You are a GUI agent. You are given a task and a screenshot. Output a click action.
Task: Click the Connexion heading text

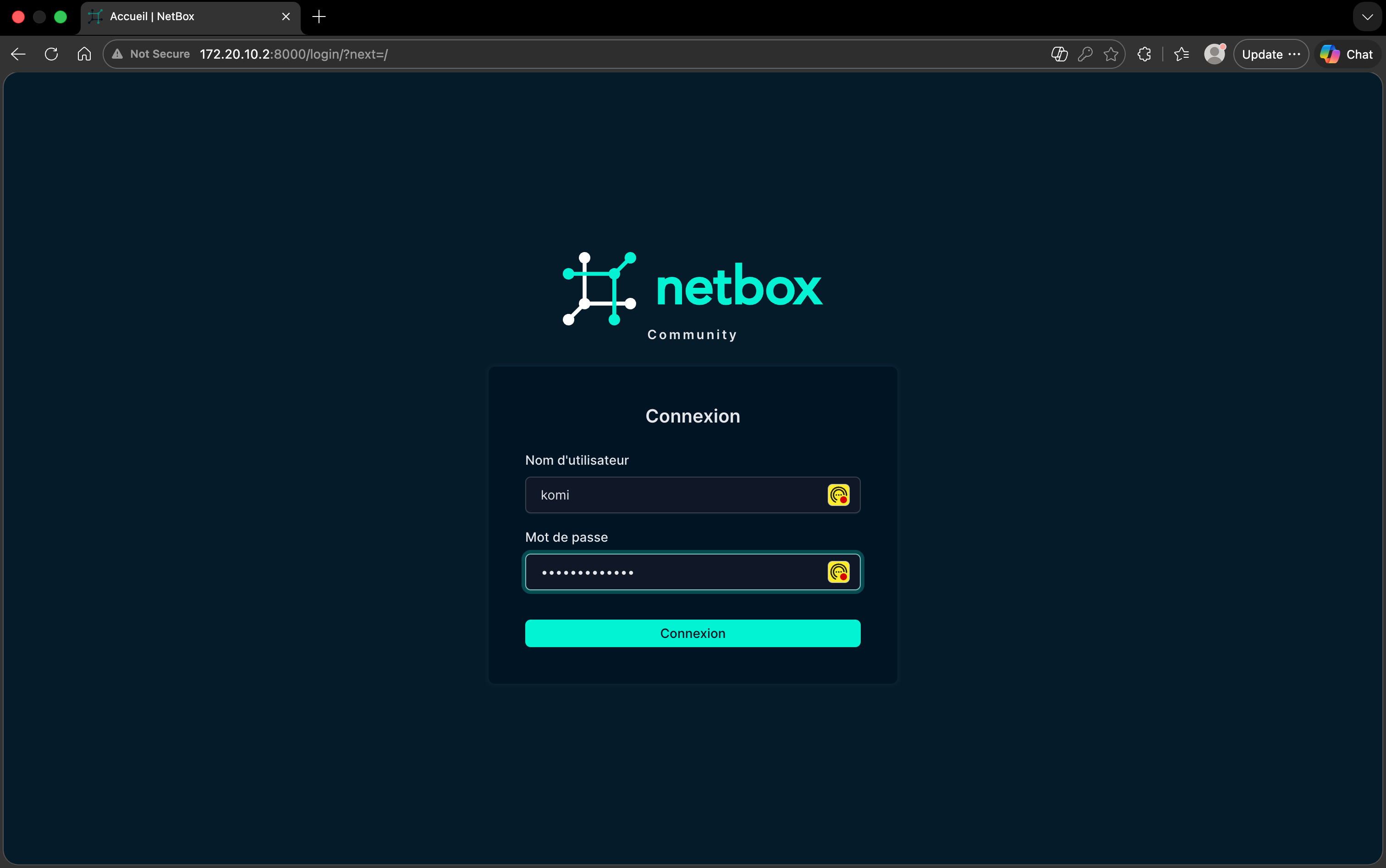[x=693, y=416]
